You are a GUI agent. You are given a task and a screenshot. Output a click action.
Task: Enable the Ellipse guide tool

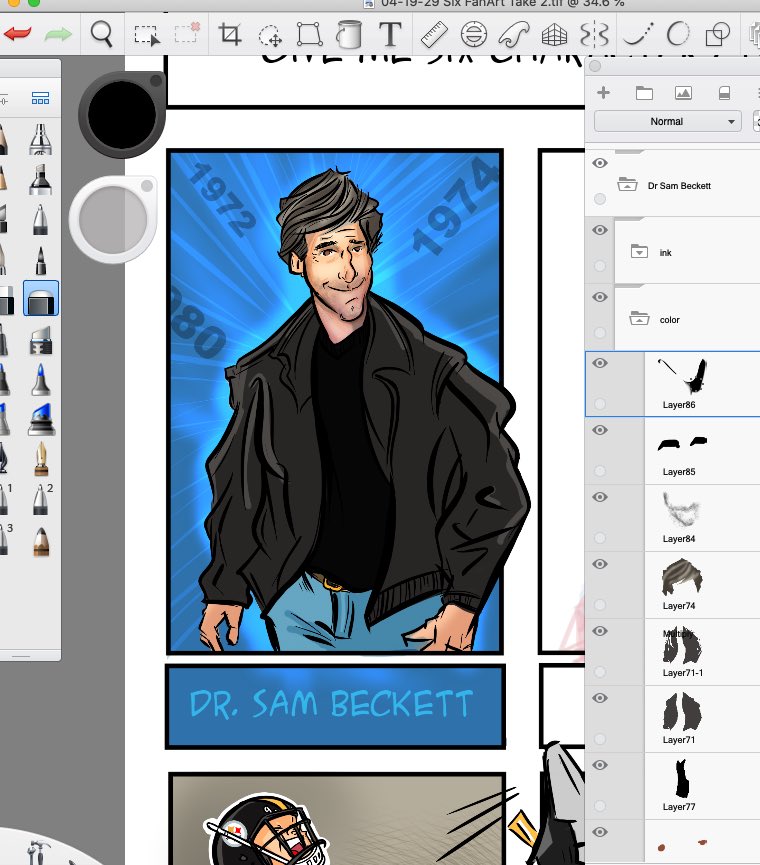pos(473,34)
